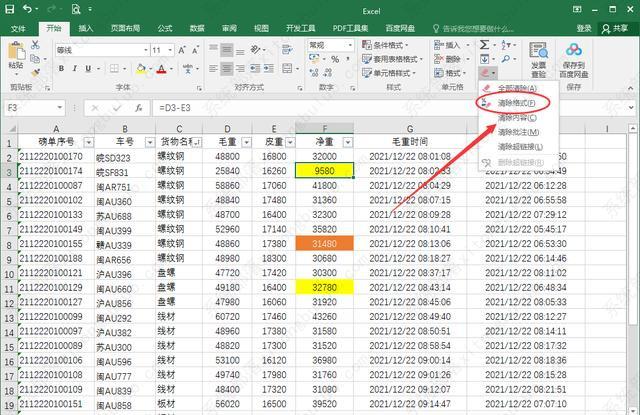Screen dimensions: 640x415
Task: Toggle bold formatting with the B button
Action: click(62, 69)
